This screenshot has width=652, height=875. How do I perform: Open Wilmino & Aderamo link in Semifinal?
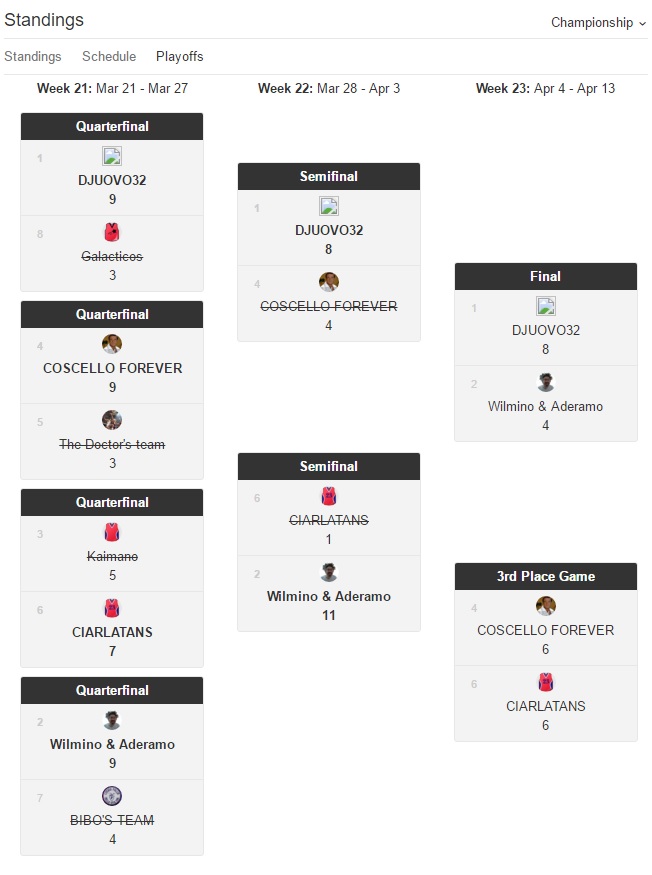pos(329,596)
